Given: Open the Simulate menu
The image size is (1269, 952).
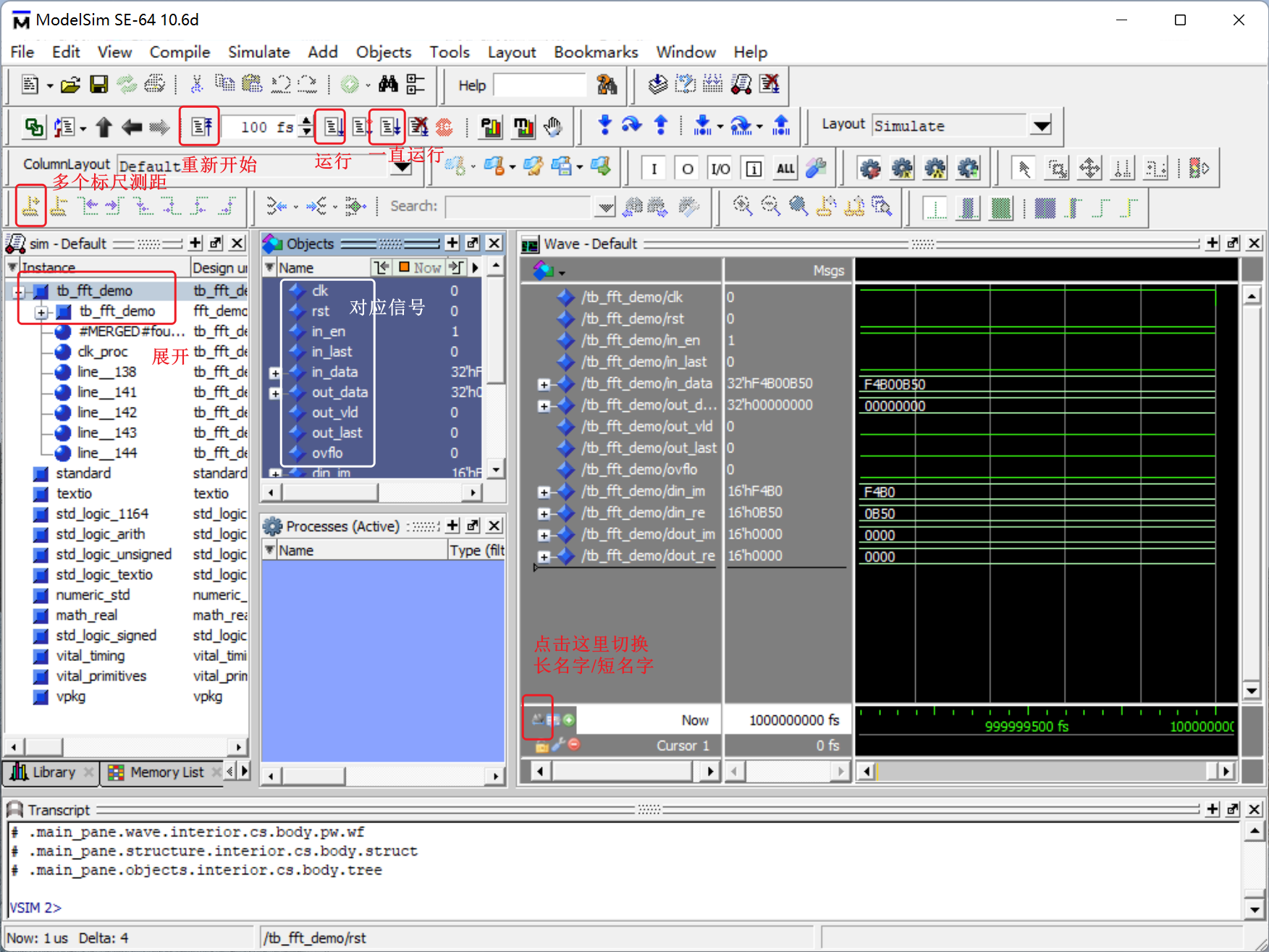Looking at the screenshot, I should (x=258, y=52).
